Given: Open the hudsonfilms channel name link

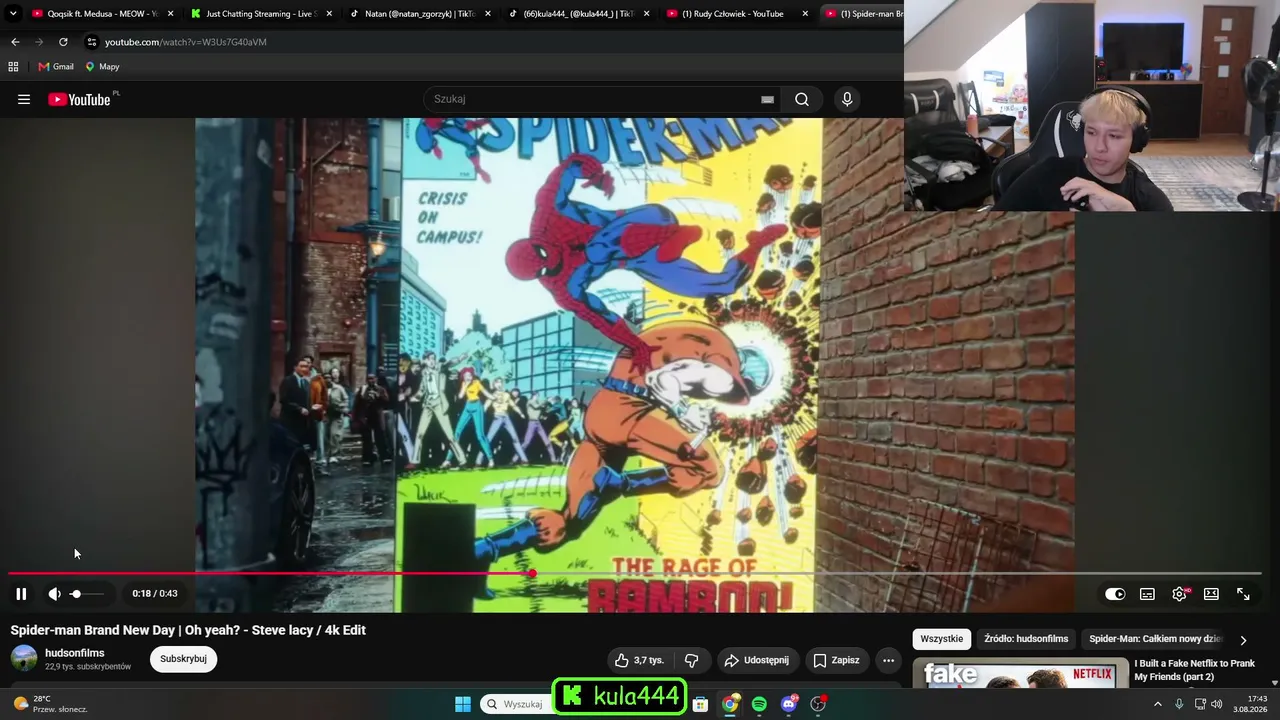Looking at the screenshot, I should coord(75,653).
